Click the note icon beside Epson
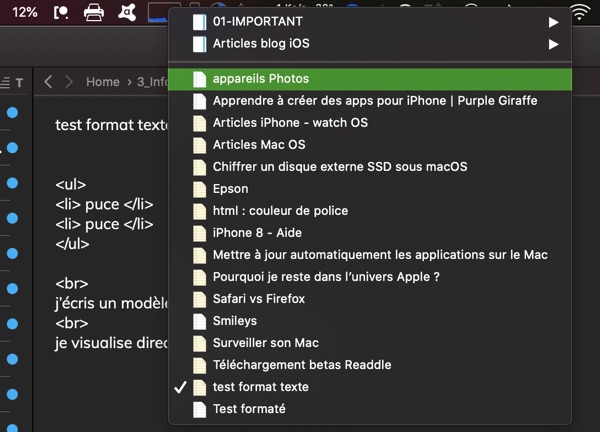Image resolution: width=600 pixels, height=432 pixels. click(200, 189)
